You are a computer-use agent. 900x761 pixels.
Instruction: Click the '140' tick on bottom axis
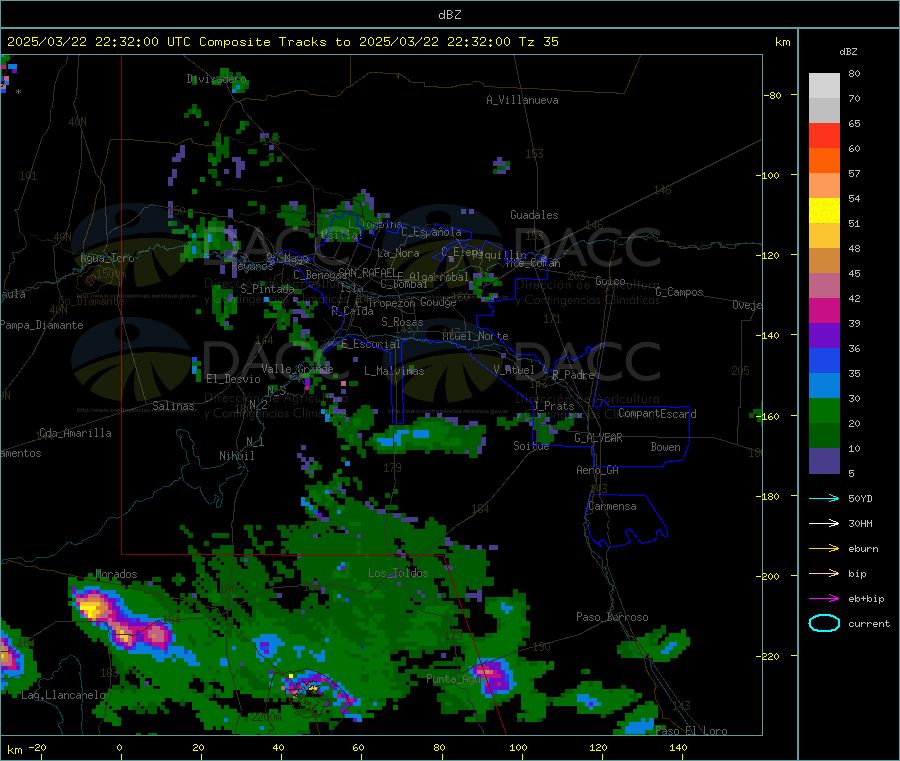[x=678, y=747]
